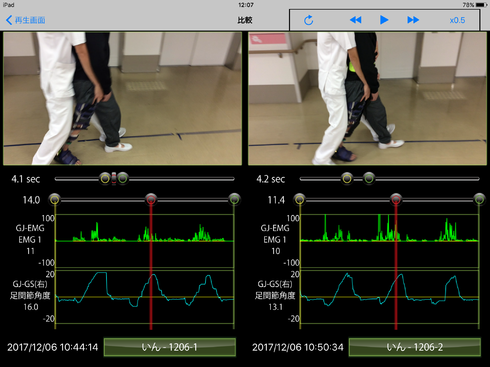Screen dimensions: 490x367
Task: Tap the right green EMG waveform chart
Action: [x=390, y=241]
